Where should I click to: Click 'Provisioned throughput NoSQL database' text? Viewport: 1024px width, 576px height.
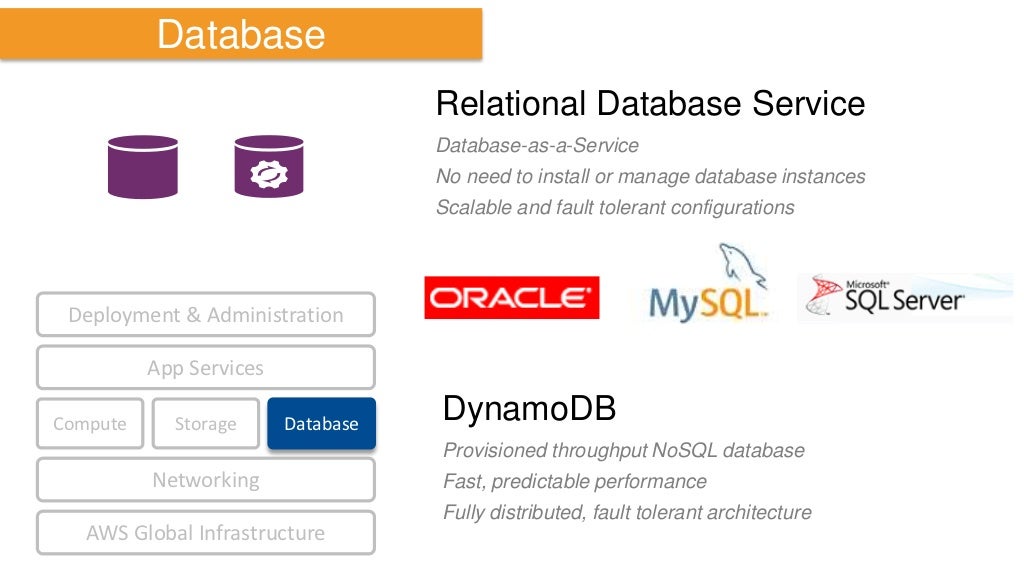point(623,451)
